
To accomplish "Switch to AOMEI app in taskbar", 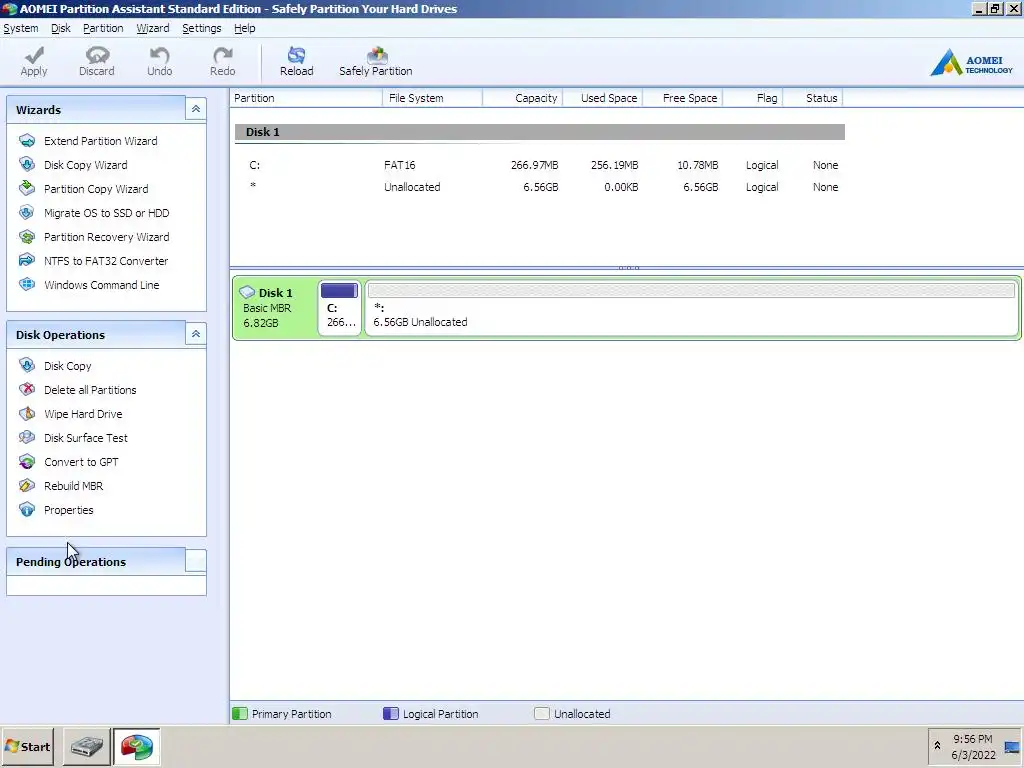I will point(136,746).
